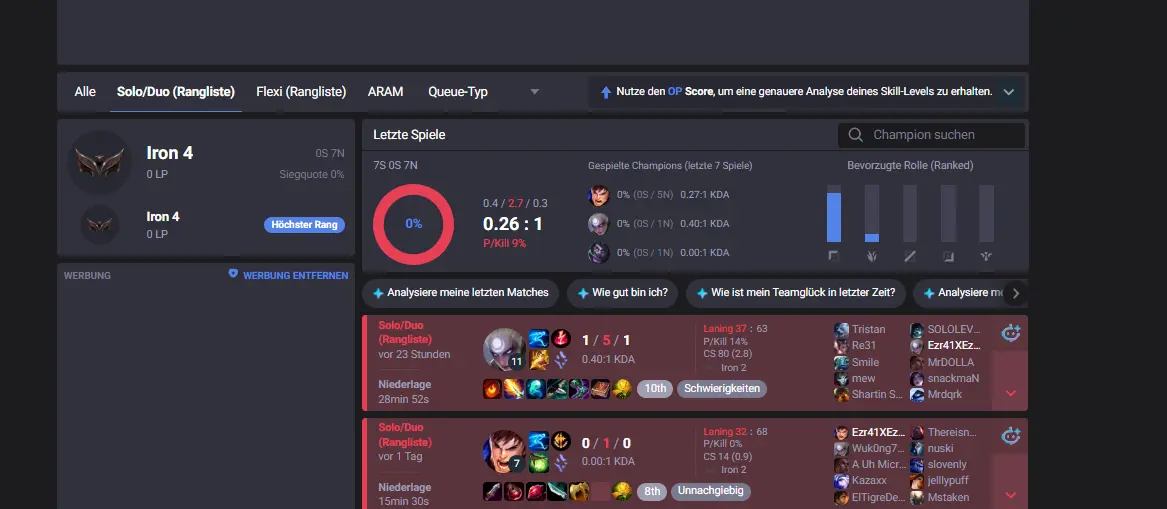Click the shield icon beside Werbung entfernen
Viewport: 1167px width, 509px height.
click(x=233, y=275)
